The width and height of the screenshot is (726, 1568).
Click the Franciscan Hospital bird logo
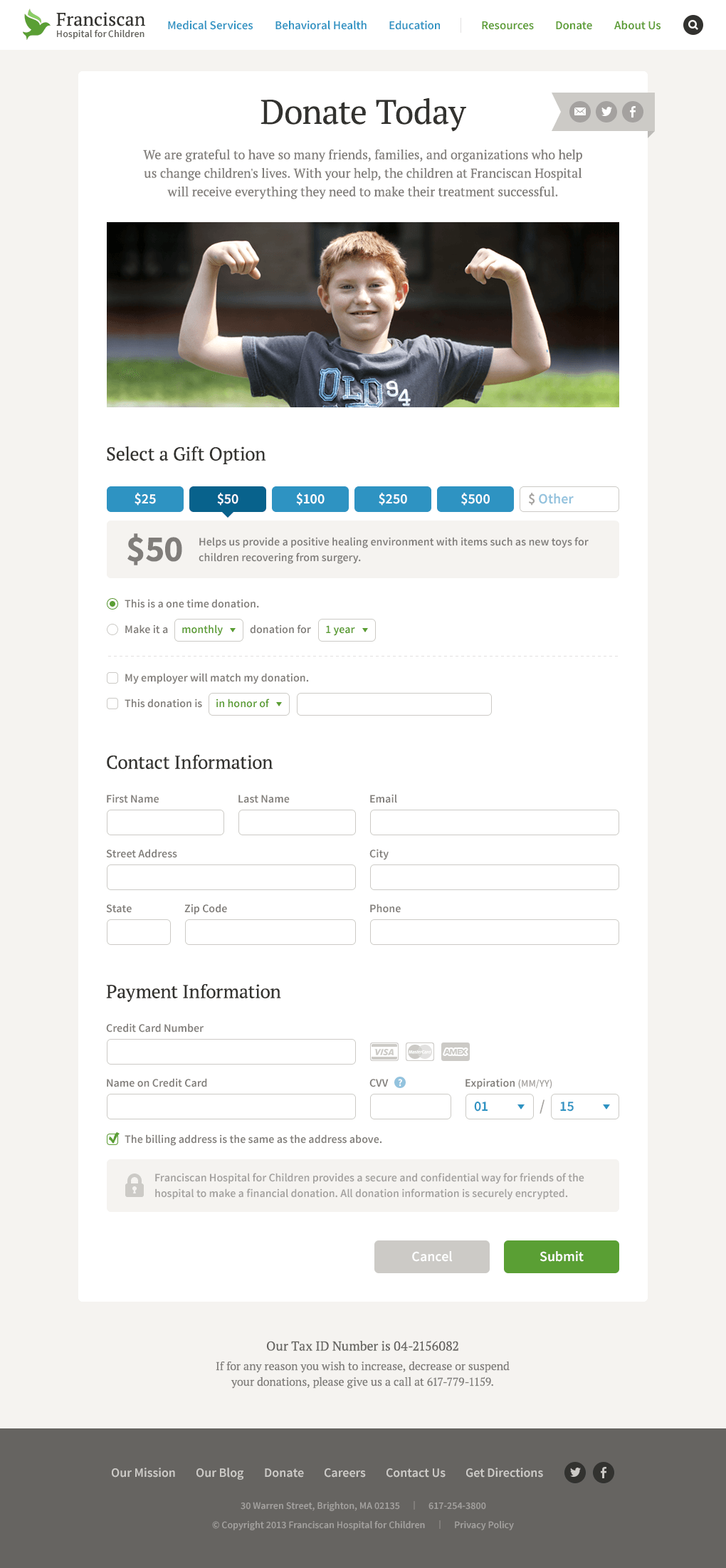tap(36, 24)
